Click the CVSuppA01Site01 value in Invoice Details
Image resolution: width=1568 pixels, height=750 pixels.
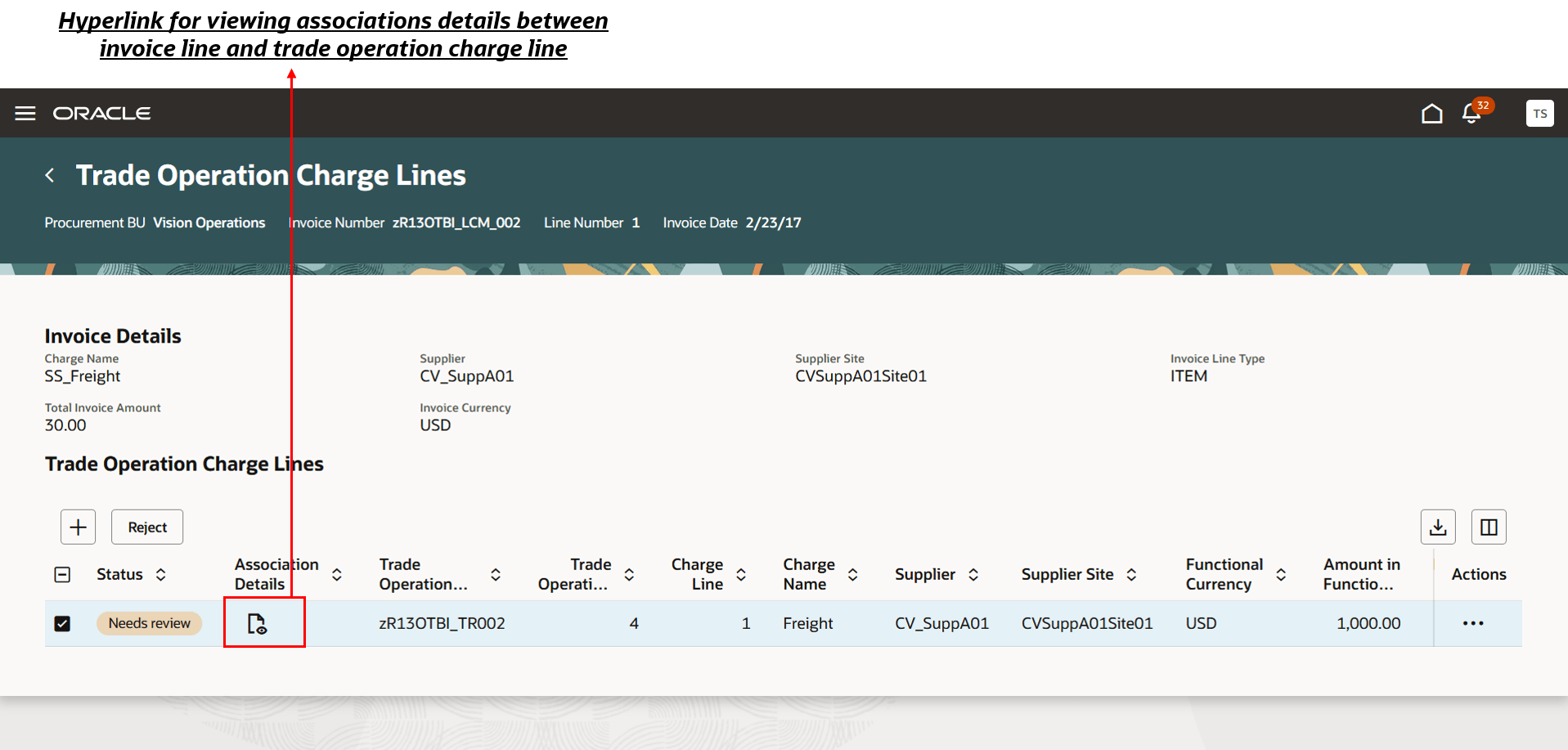[x=860, y=376]
